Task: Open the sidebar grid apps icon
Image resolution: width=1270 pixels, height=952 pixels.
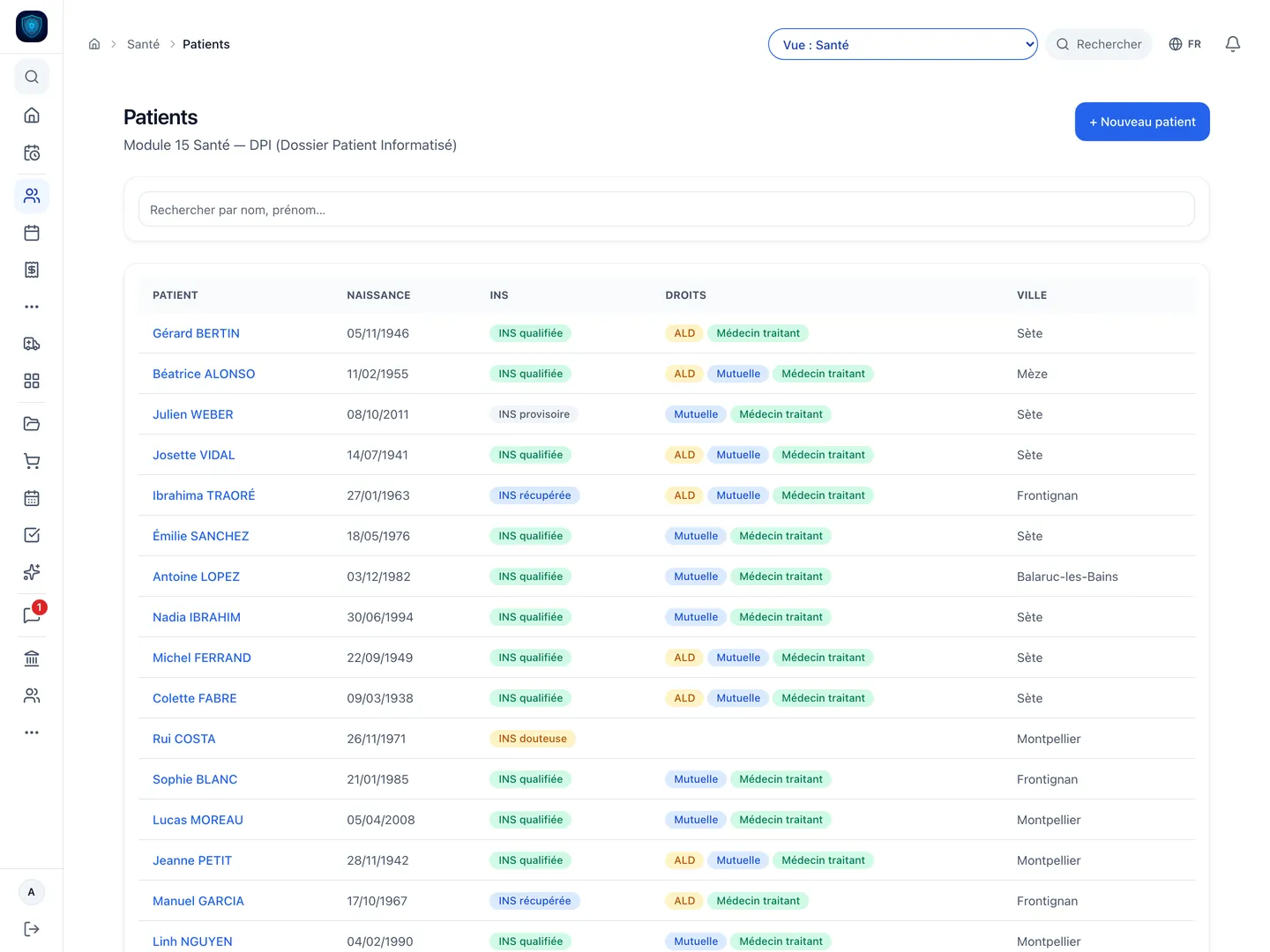Action: click(x=32, y=381)
